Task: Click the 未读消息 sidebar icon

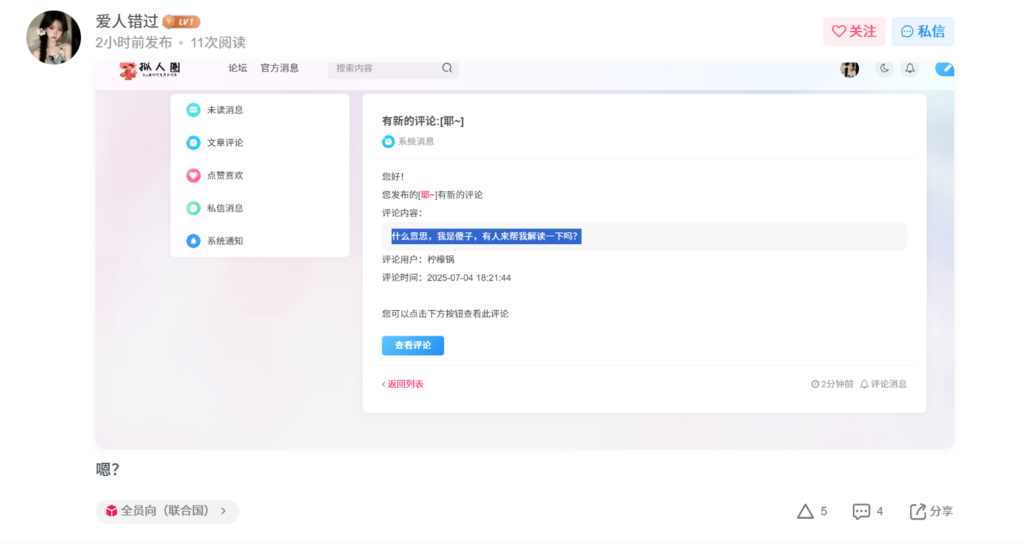Action: [x=193, y=110]
